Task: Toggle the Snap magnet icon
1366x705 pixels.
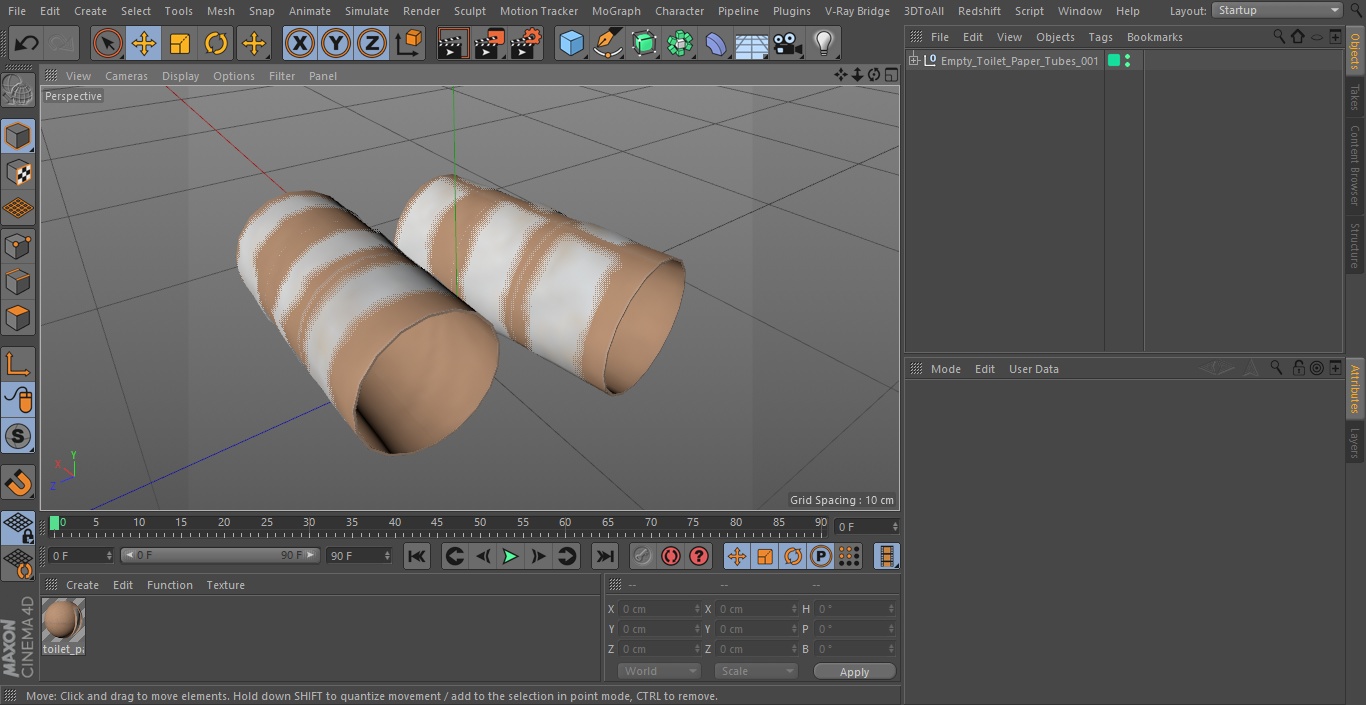Action: 18,482
